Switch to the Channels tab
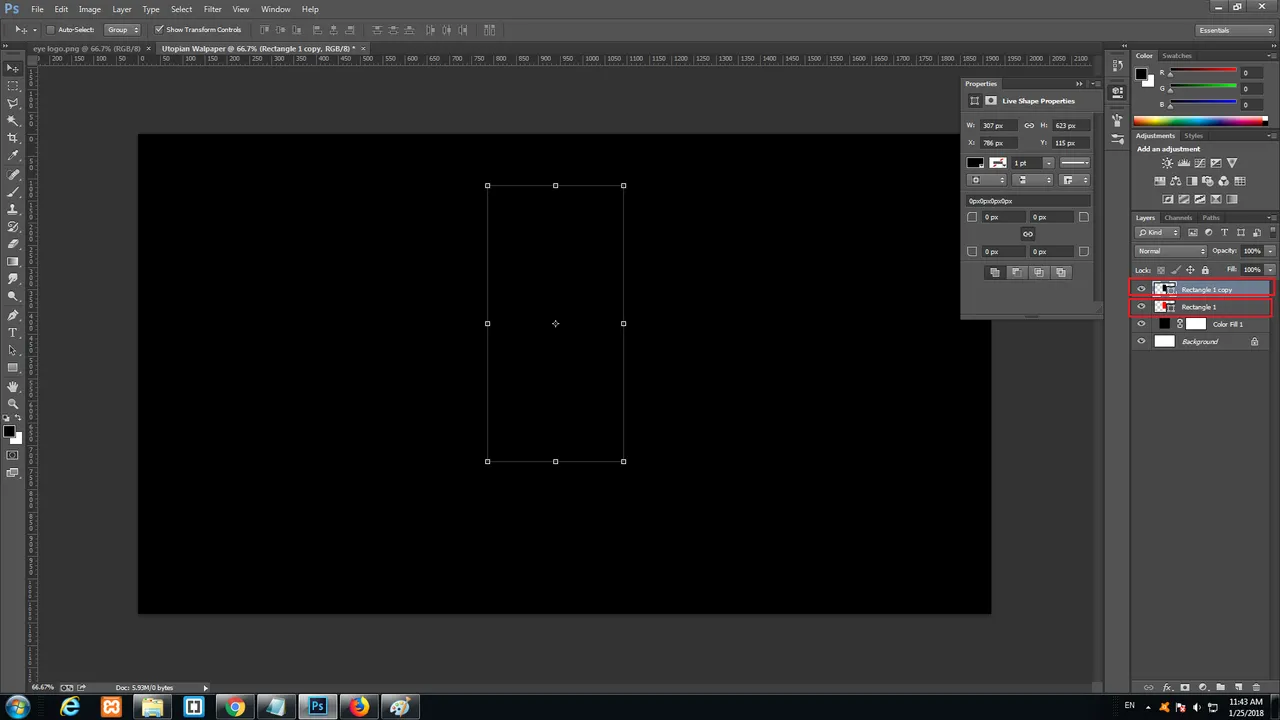 (x=1178, y=218)
